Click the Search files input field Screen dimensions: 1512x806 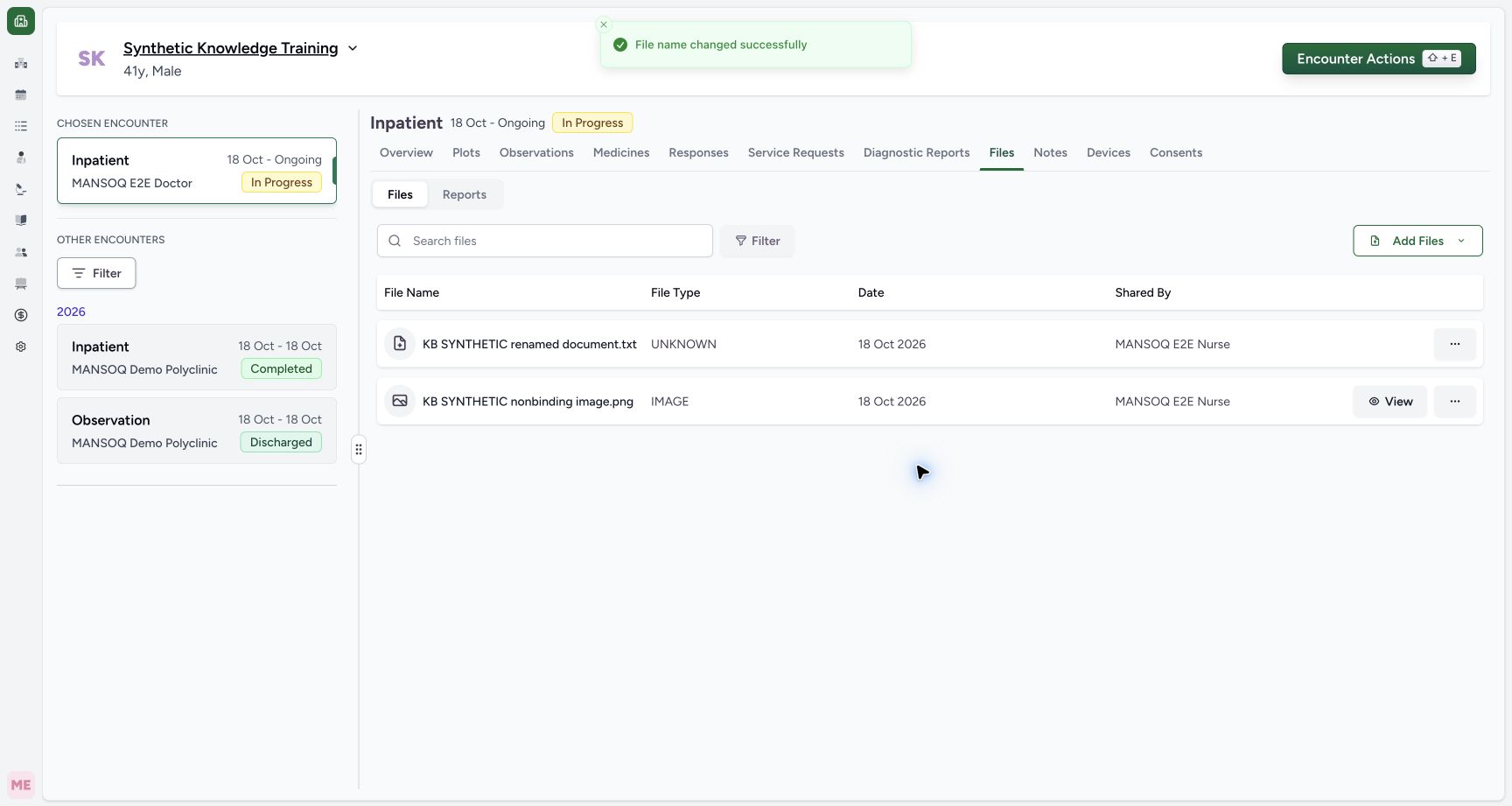pyautogui.click(x=545, y=241)
